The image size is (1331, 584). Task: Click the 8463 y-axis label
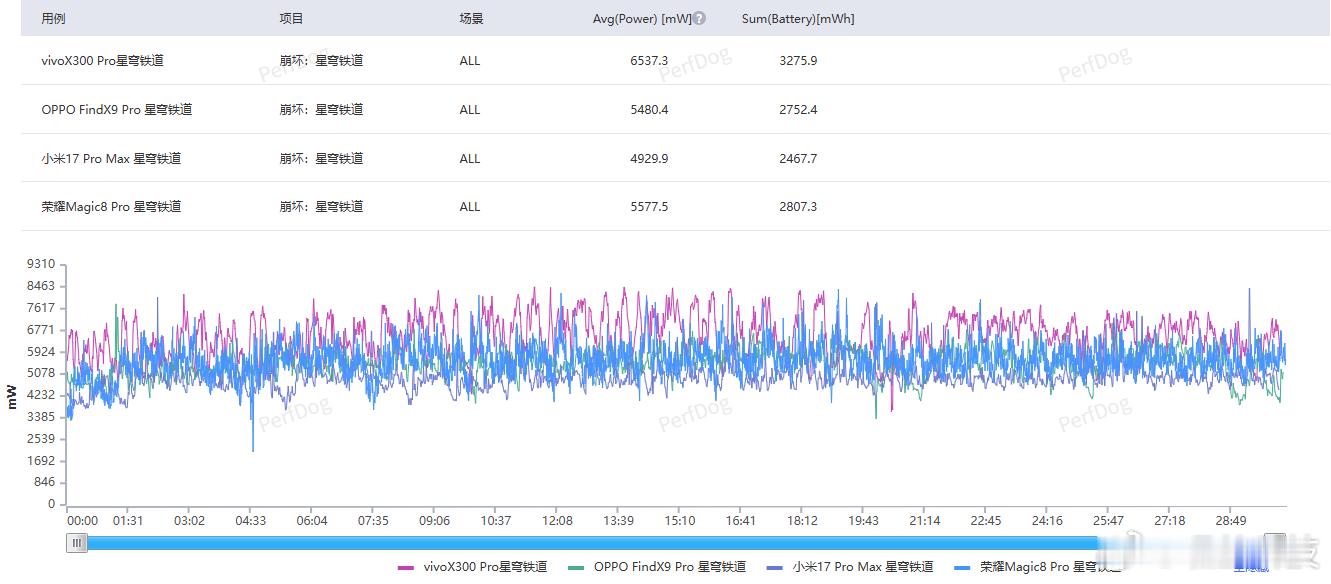(x=42, y=286)
